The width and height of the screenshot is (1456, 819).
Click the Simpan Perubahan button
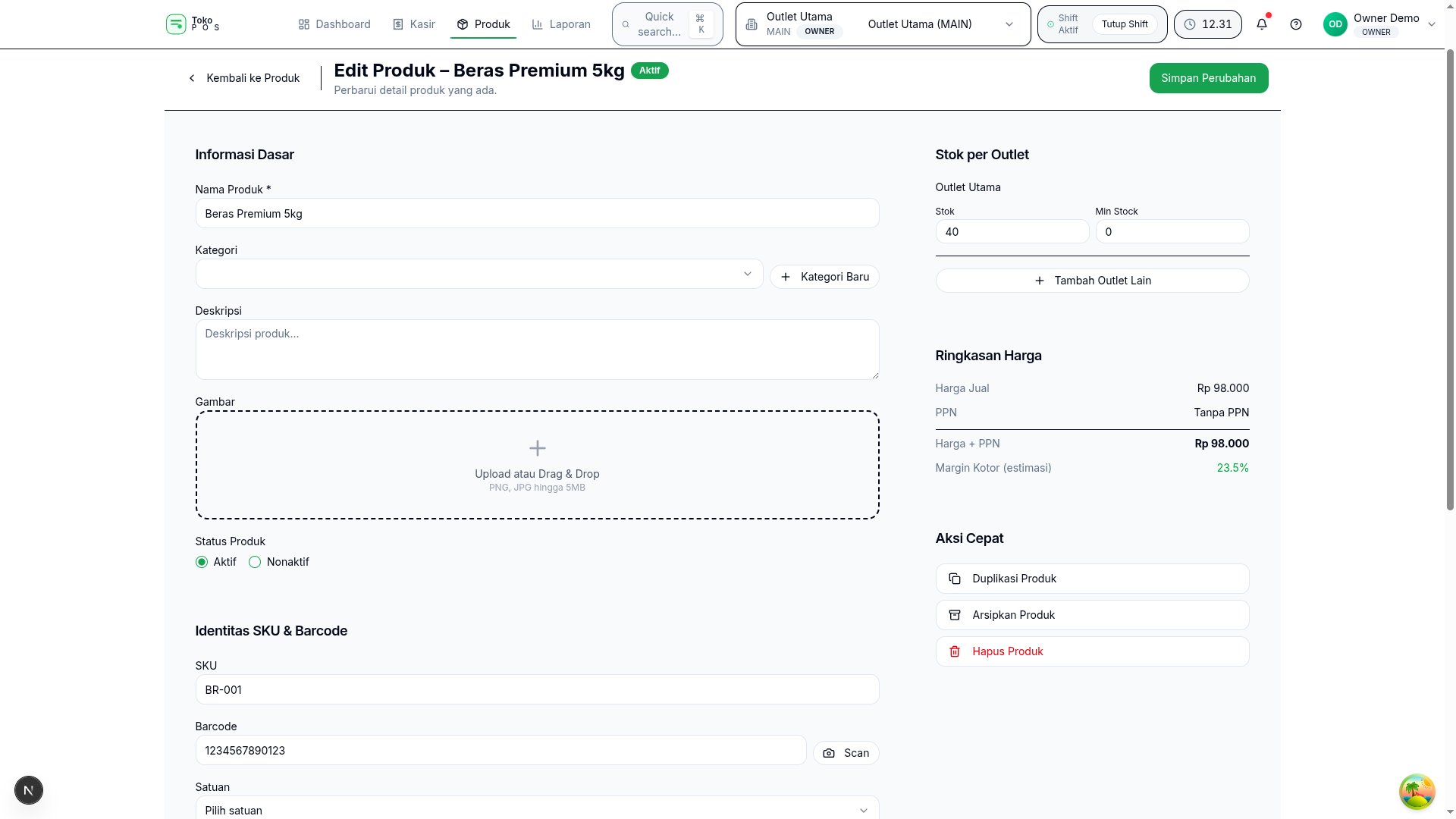pyautogui.click(x=1208, y=78)
